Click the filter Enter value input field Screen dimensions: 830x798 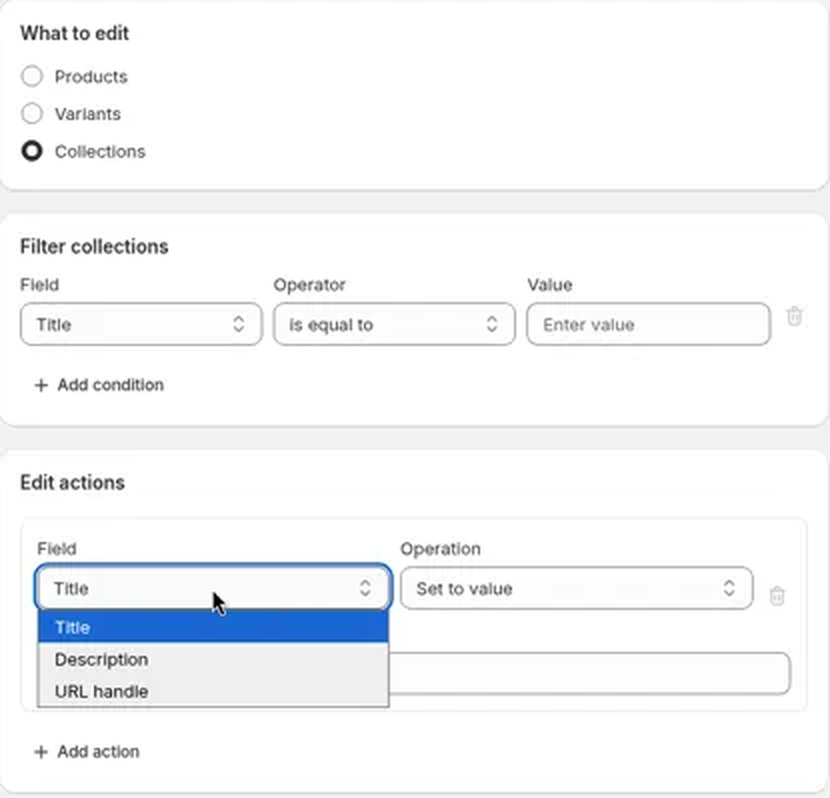tap(648, 324)
